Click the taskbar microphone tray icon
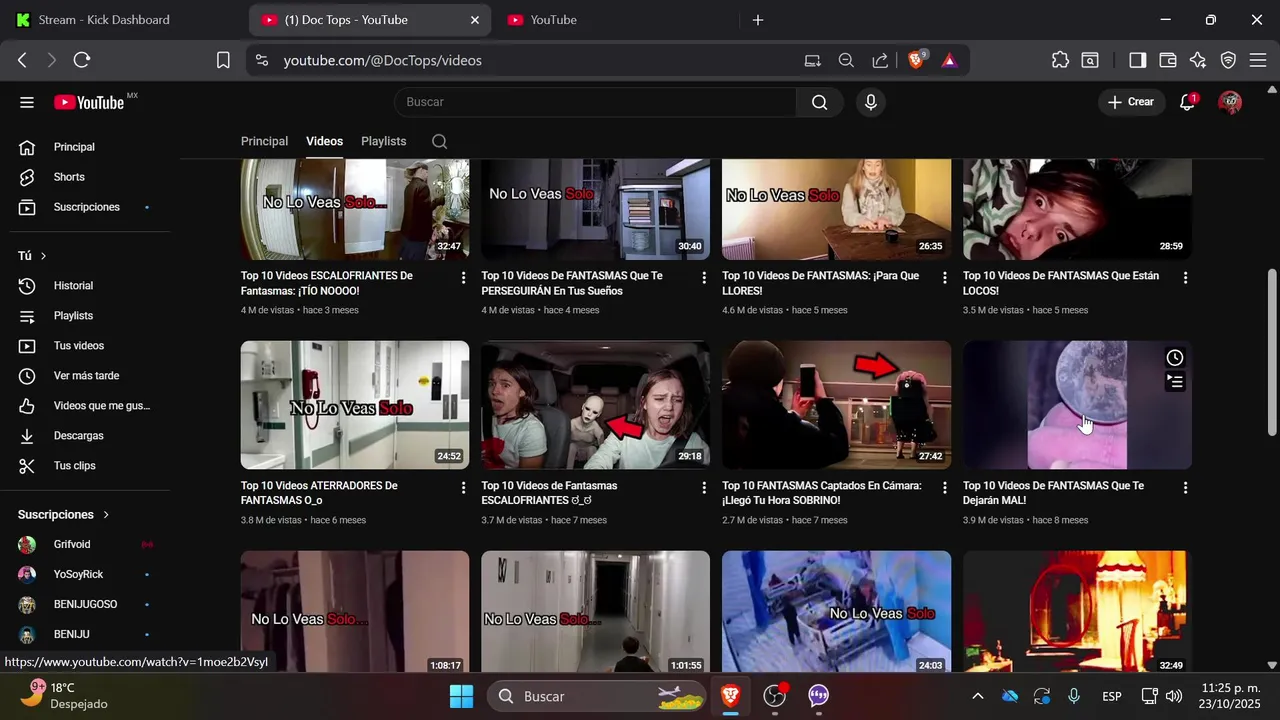 point(1074,696)
